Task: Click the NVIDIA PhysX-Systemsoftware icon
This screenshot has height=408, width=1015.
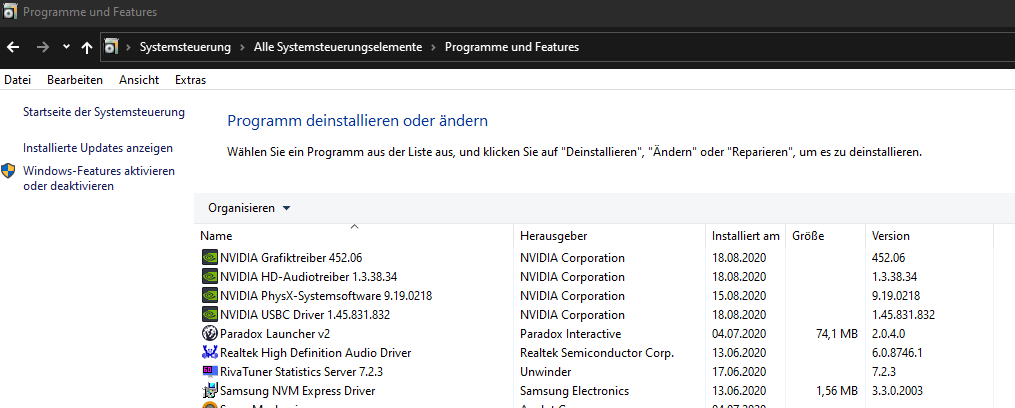Action: (x=210, y=296)
